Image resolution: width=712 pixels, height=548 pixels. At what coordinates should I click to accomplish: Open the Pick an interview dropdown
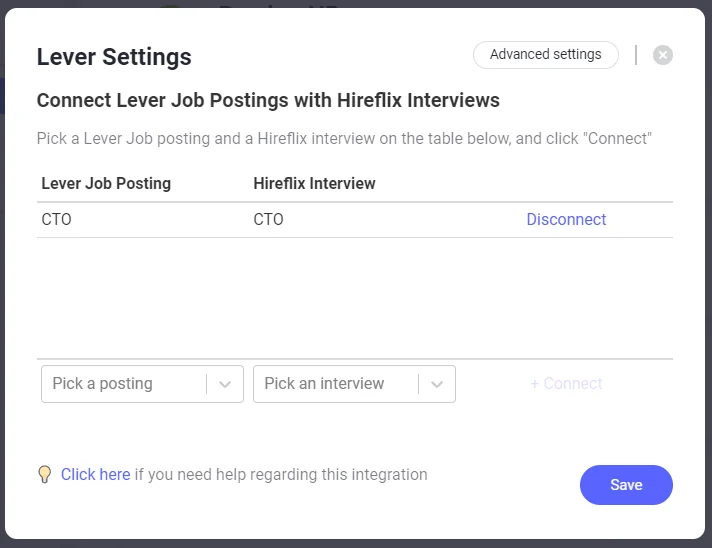coord(354,384)
